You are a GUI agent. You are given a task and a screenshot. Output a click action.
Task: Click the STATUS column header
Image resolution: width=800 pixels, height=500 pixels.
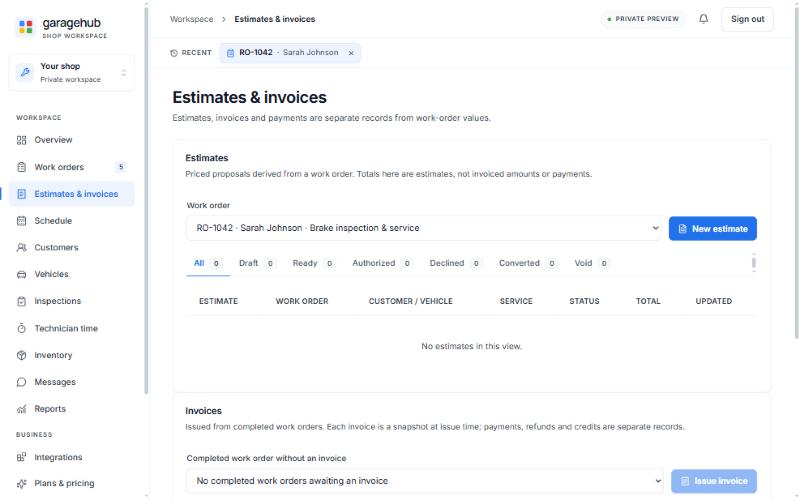tap(584, 302)
